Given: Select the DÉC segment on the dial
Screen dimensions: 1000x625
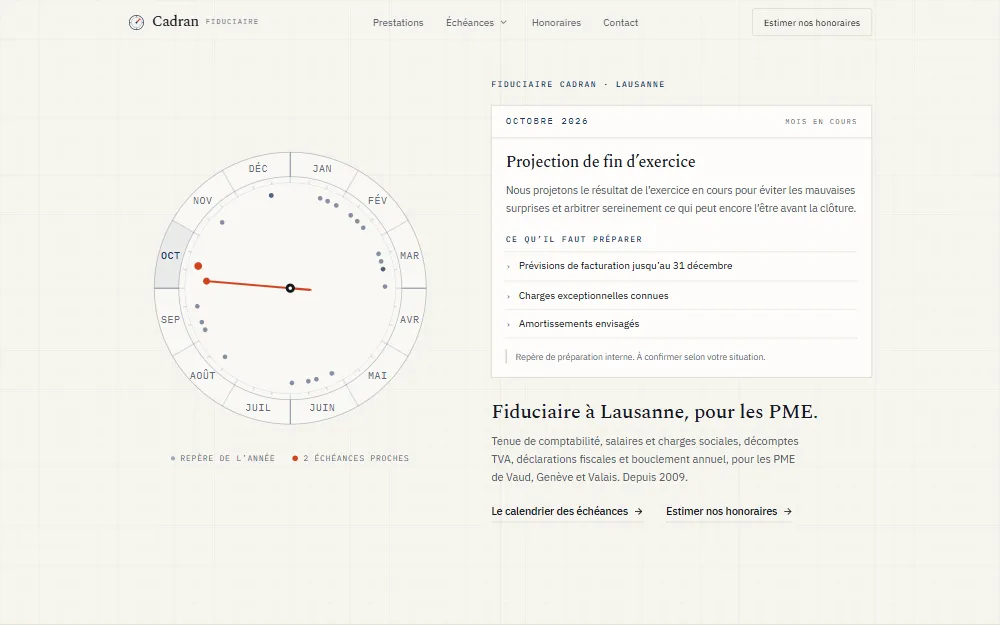Looking at the screenshot, I should coord(258,168).
